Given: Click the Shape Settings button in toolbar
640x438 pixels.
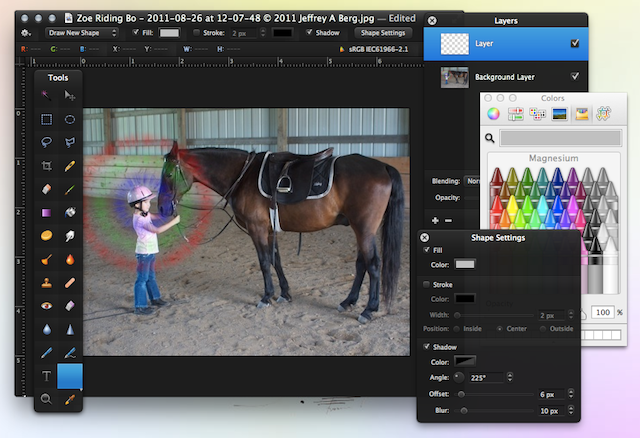Looking at the screenshot, I should [x=382, y=32].
